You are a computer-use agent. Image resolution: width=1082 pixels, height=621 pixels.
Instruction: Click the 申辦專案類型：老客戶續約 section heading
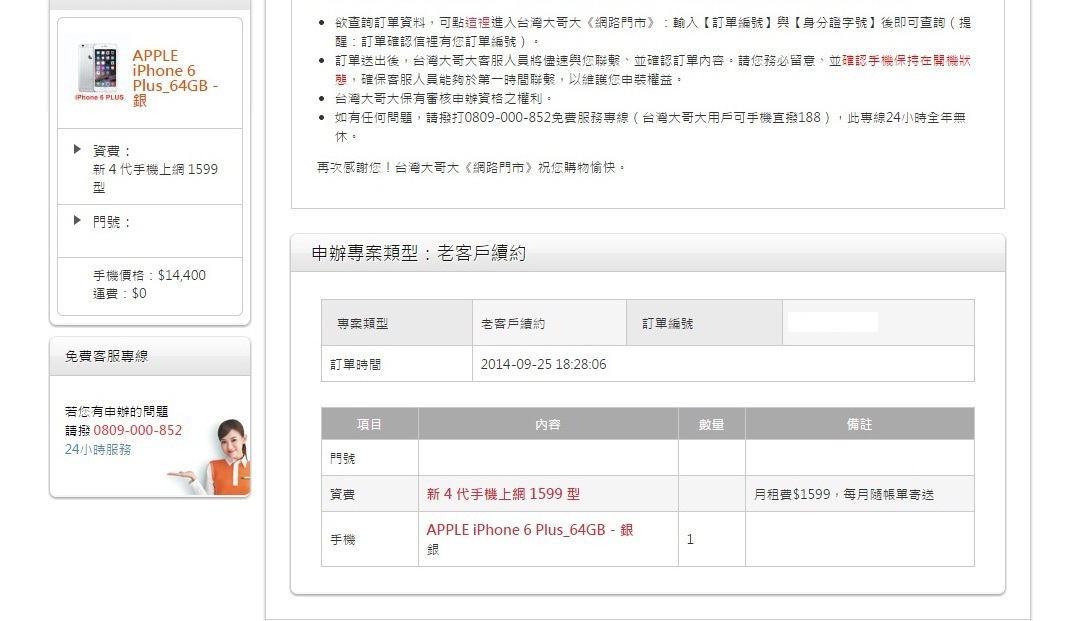(419, 253)
